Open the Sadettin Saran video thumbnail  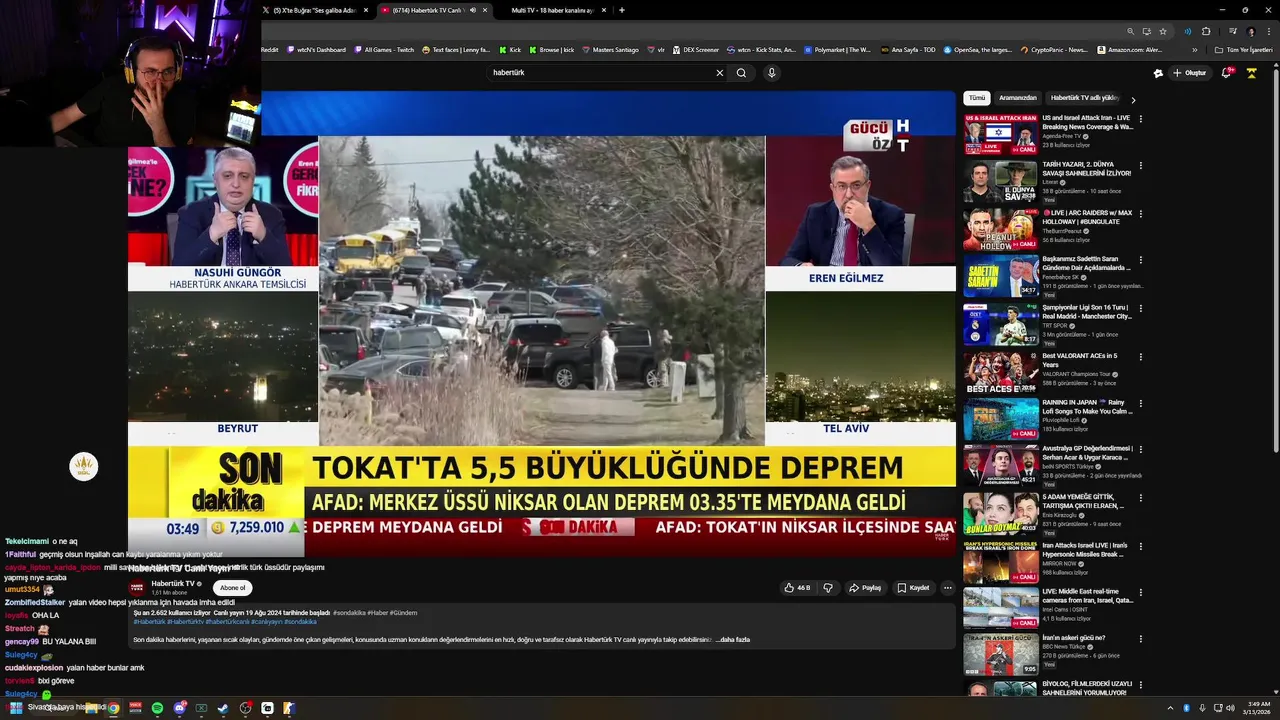pos(1000,277)
